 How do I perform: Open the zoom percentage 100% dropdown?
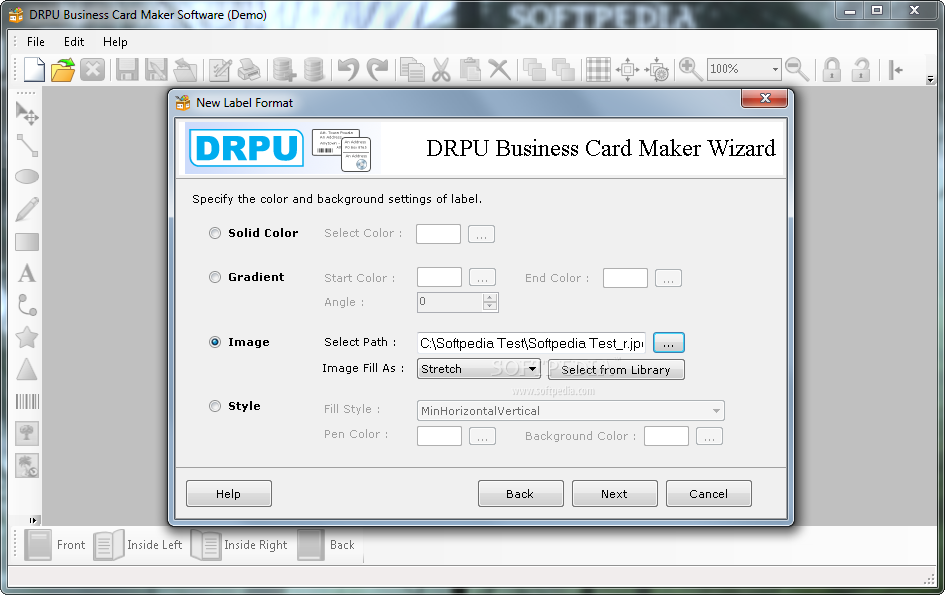[x=775, y=69]
